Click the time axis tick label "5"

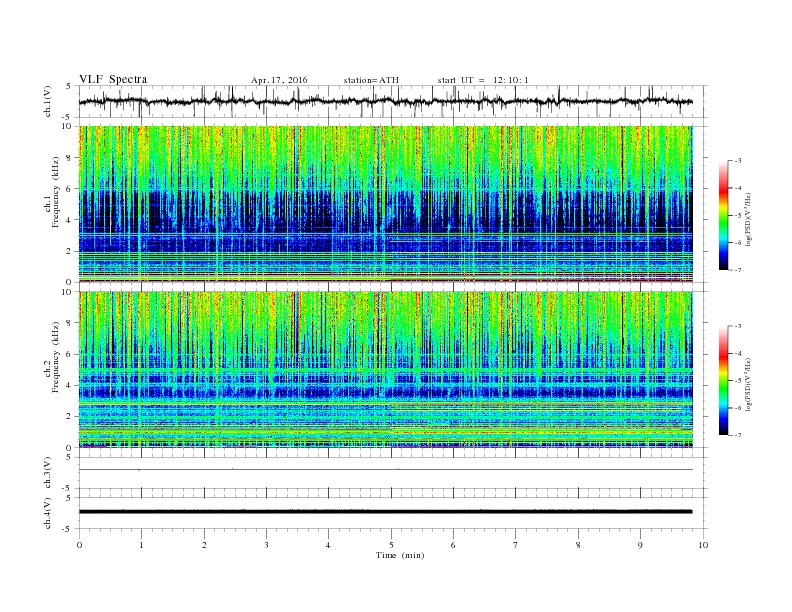click(x=391, y=545)
